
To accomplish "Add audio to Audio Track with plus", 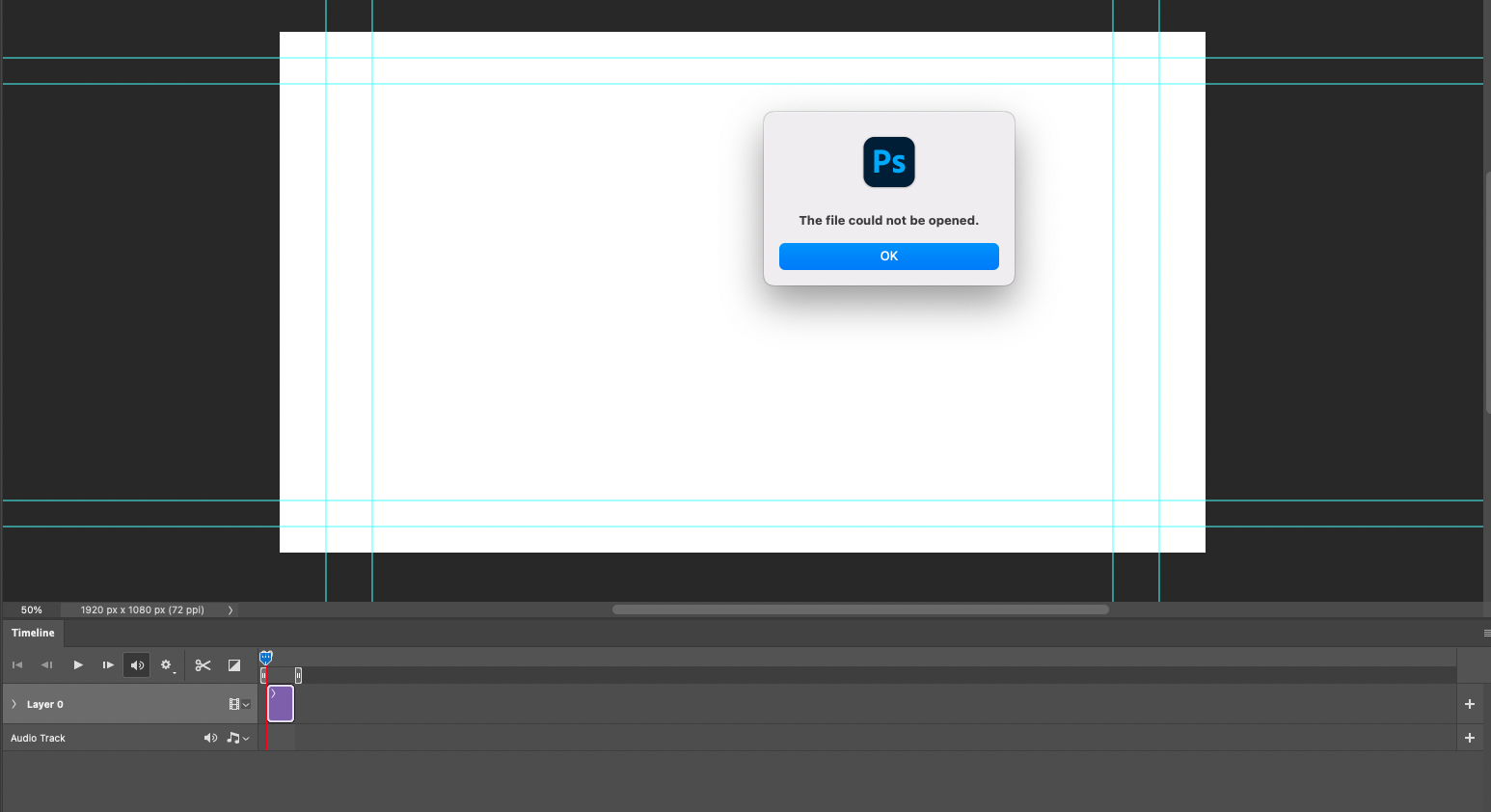I will pyautogui.click(x=1470, y=738).
